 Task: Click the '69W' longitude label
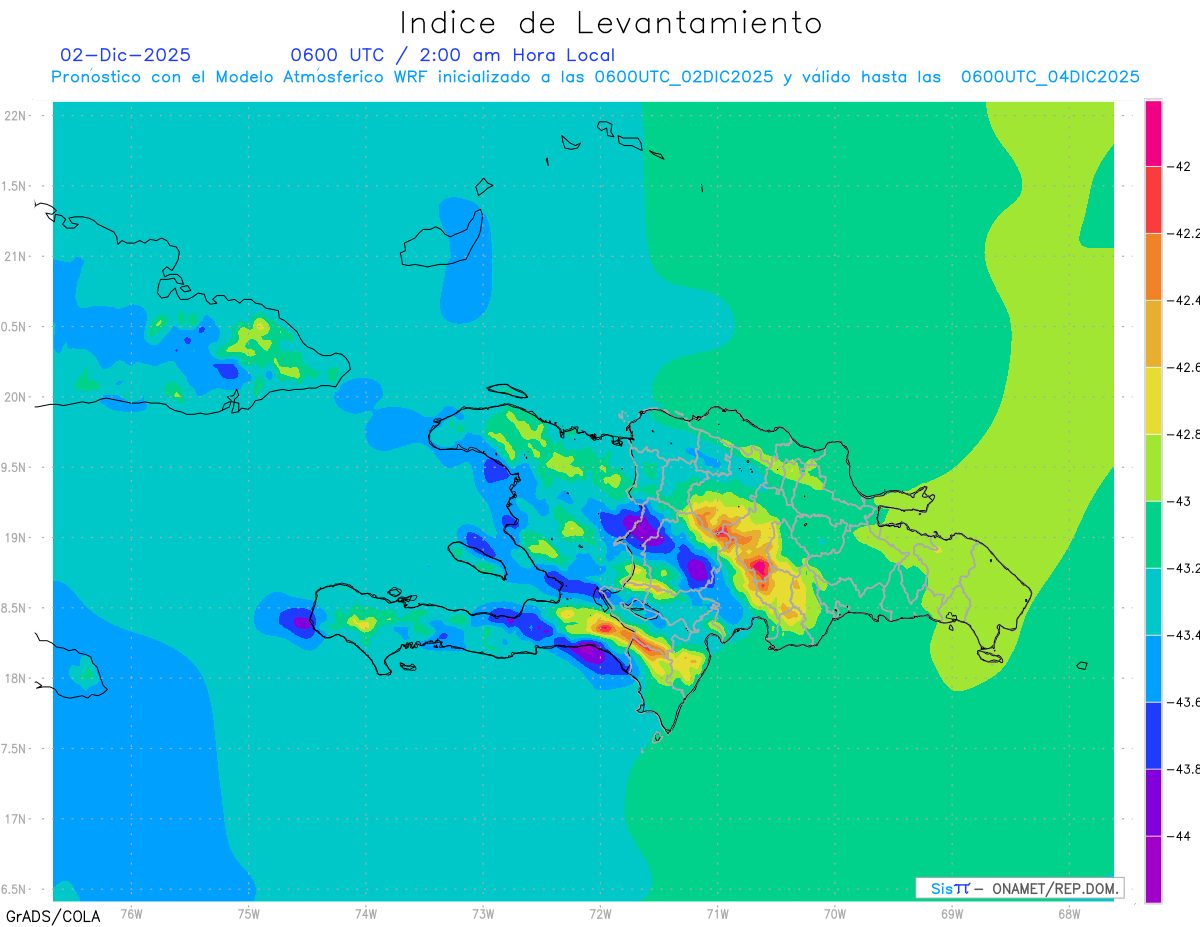pyautogui.click(x=952, y=913)
